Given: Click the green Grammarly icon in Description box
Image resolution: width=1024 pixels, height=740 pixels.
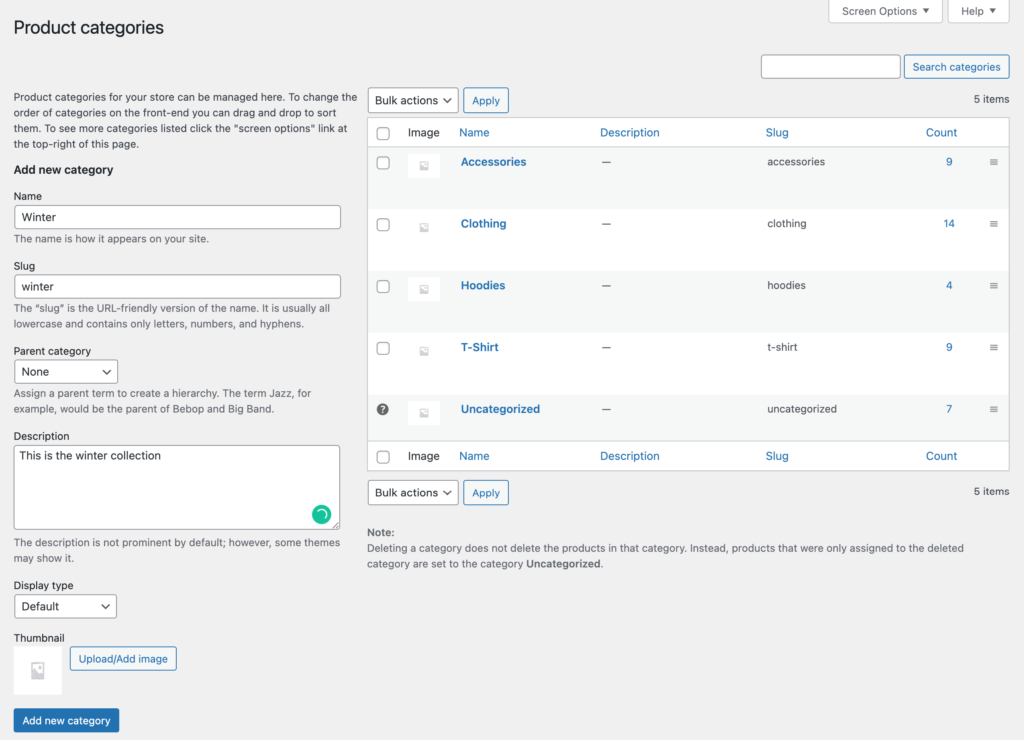Looking at the screenshot, I should (321, 514).
